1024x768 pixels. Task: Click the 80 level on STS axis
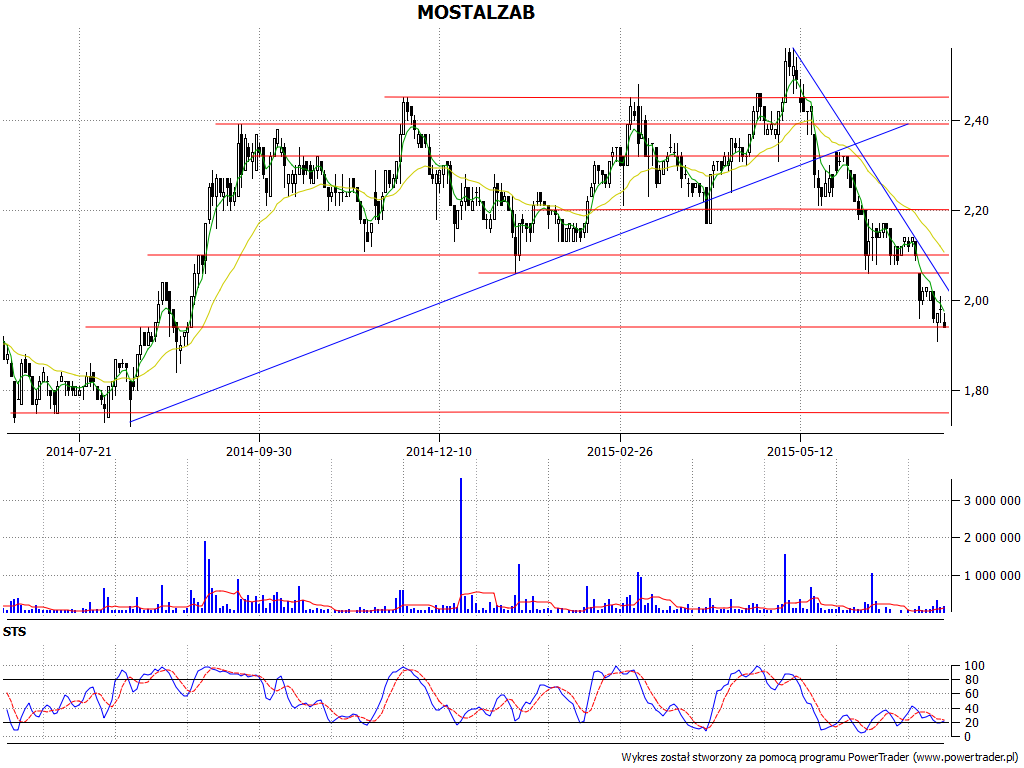(971, 680)
